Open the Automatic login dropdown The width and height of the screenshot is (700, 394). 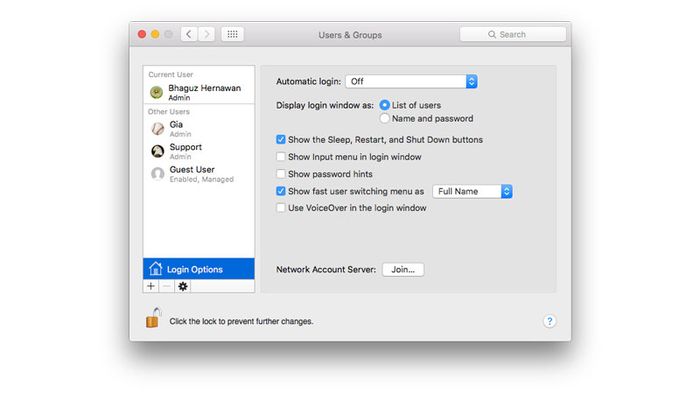[x=411, y=81]
